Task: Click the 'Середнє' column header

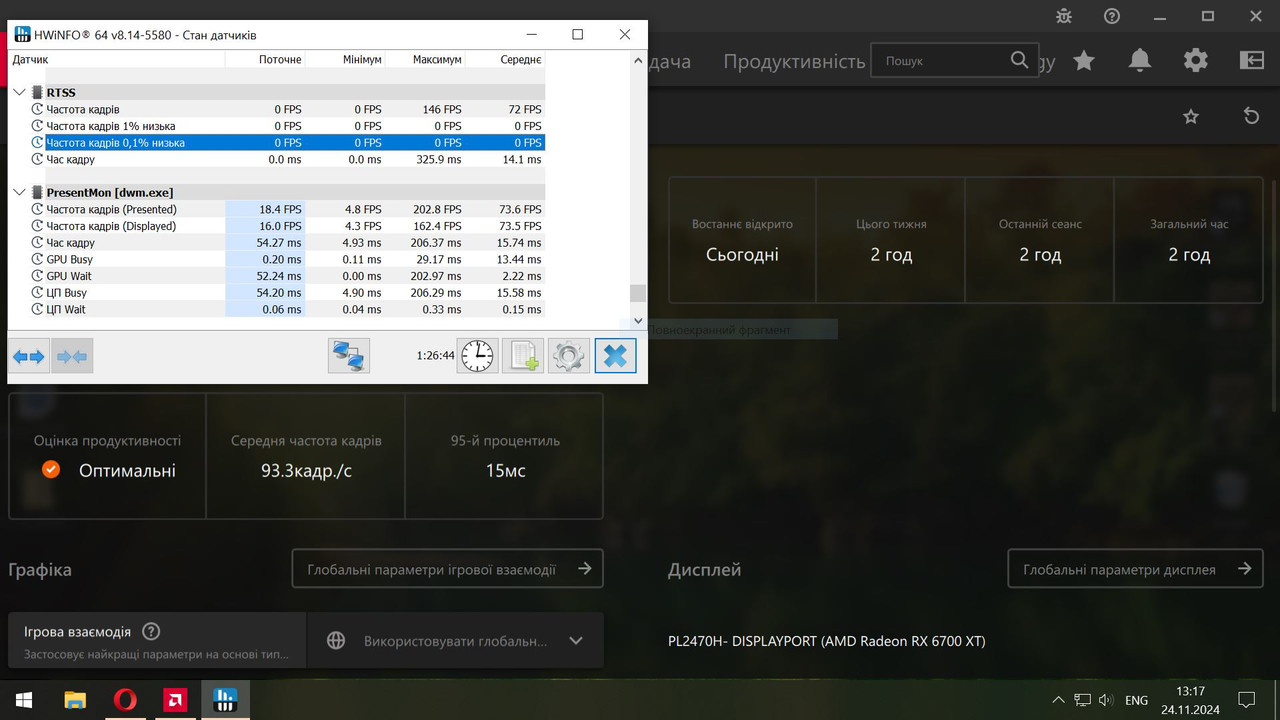Action: coord(505,60)
